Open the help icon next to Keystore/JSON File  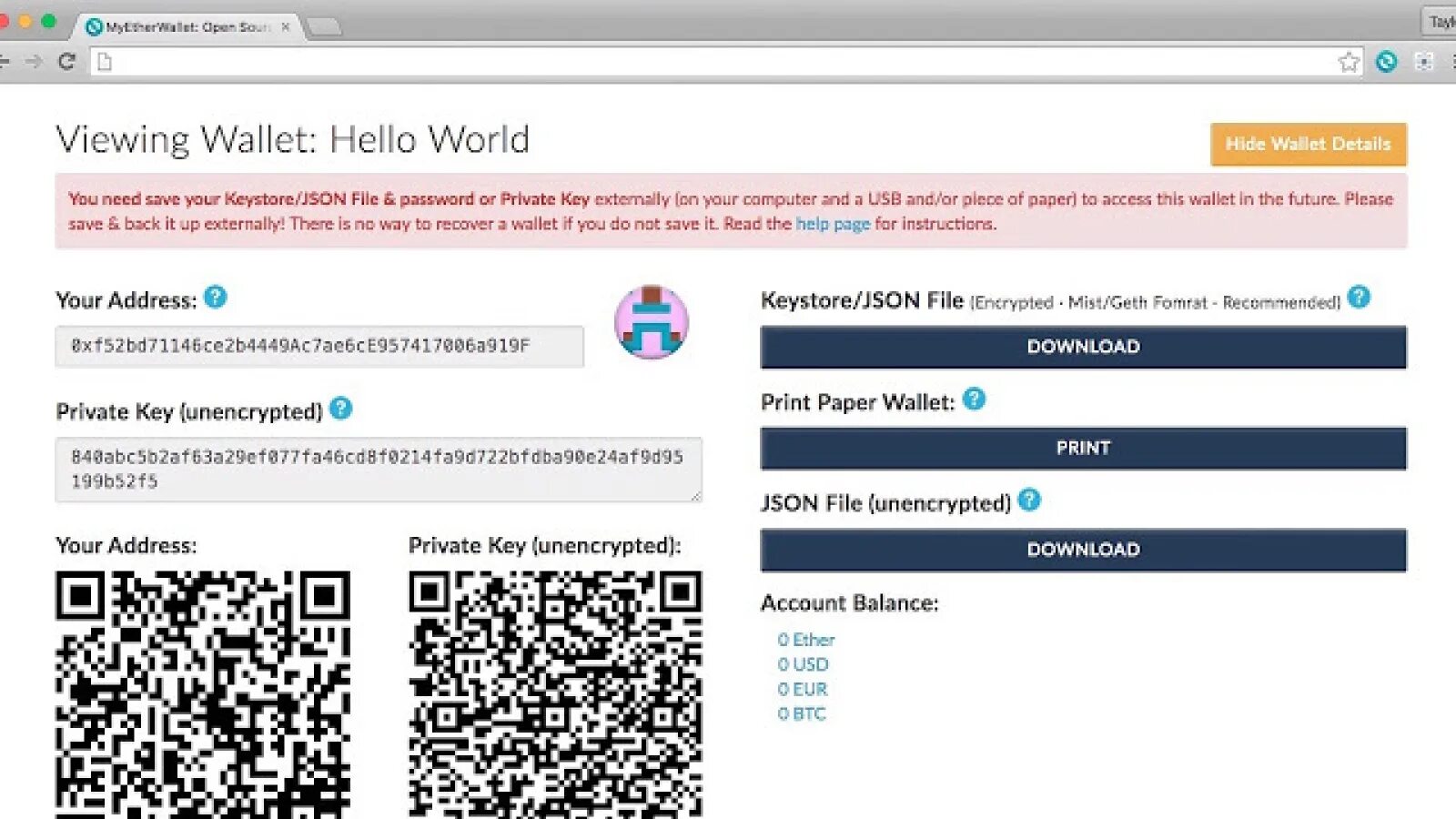[x=1360, y=297]
